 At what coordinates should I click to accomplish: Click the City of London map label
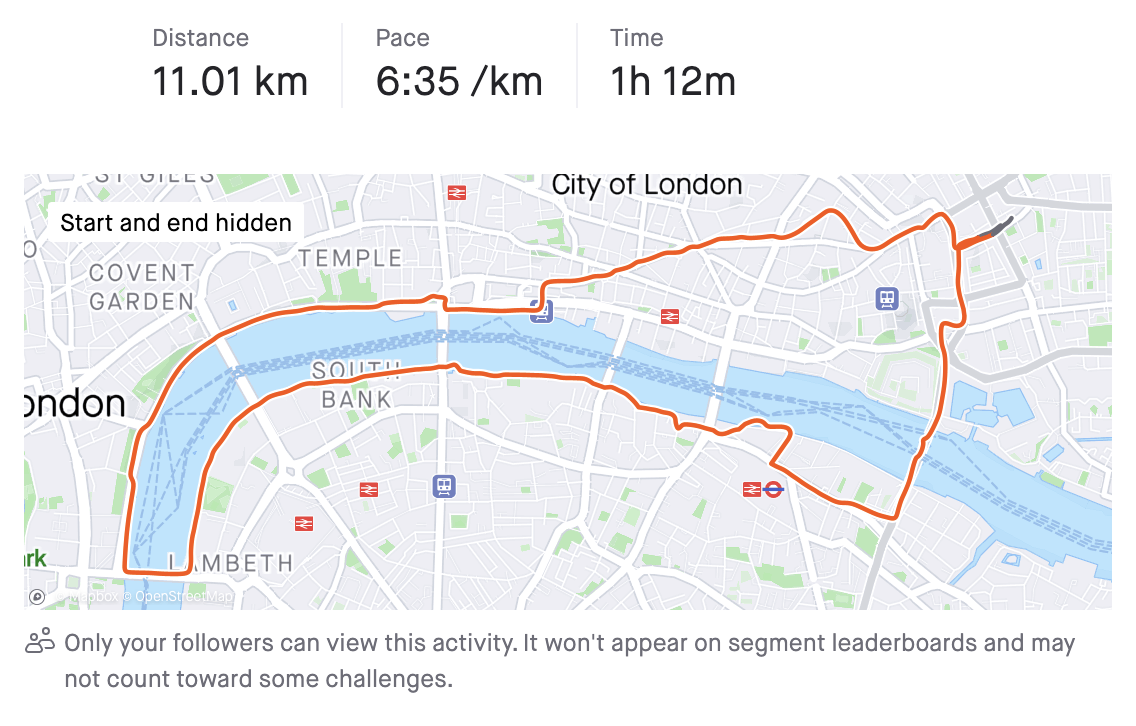point(647,185)
